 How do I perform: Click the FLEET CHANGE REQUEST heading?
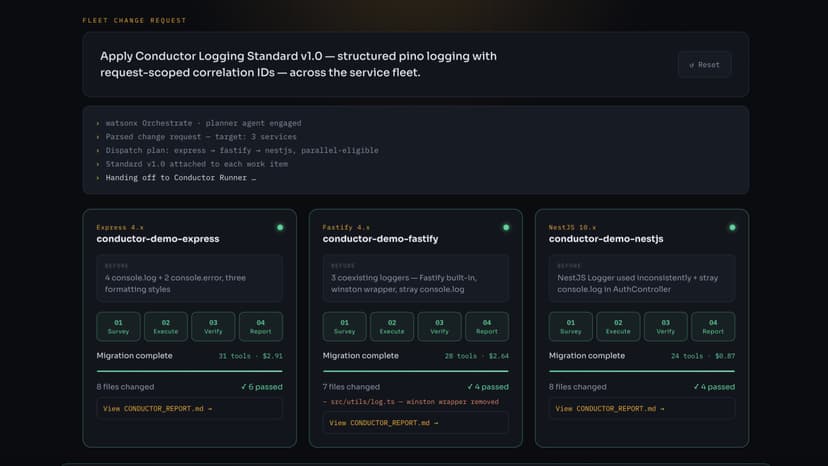pyautogui.click(x=134, y=20)
